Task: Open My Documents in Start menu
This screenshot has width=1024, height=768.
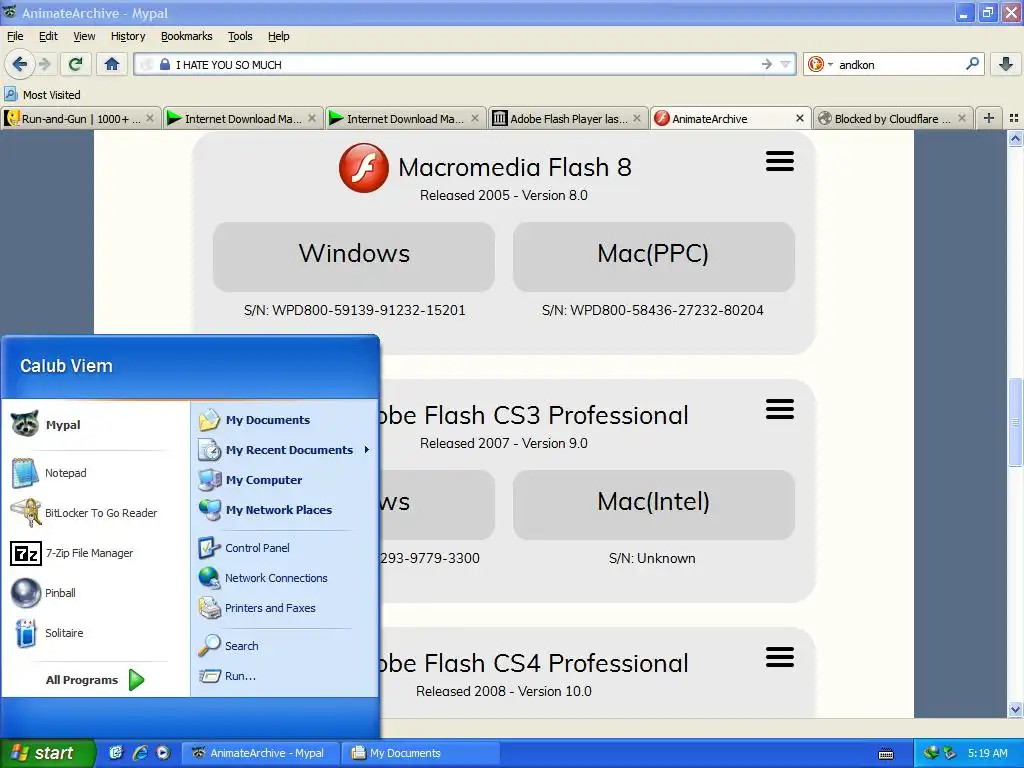Action: click(x=284, y=420)
